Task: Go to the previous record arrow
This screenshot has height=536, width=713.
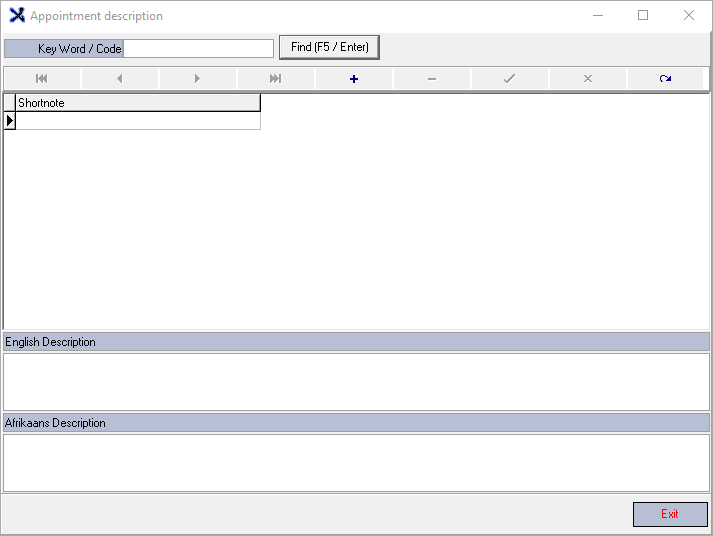Action: pos(120,79)
